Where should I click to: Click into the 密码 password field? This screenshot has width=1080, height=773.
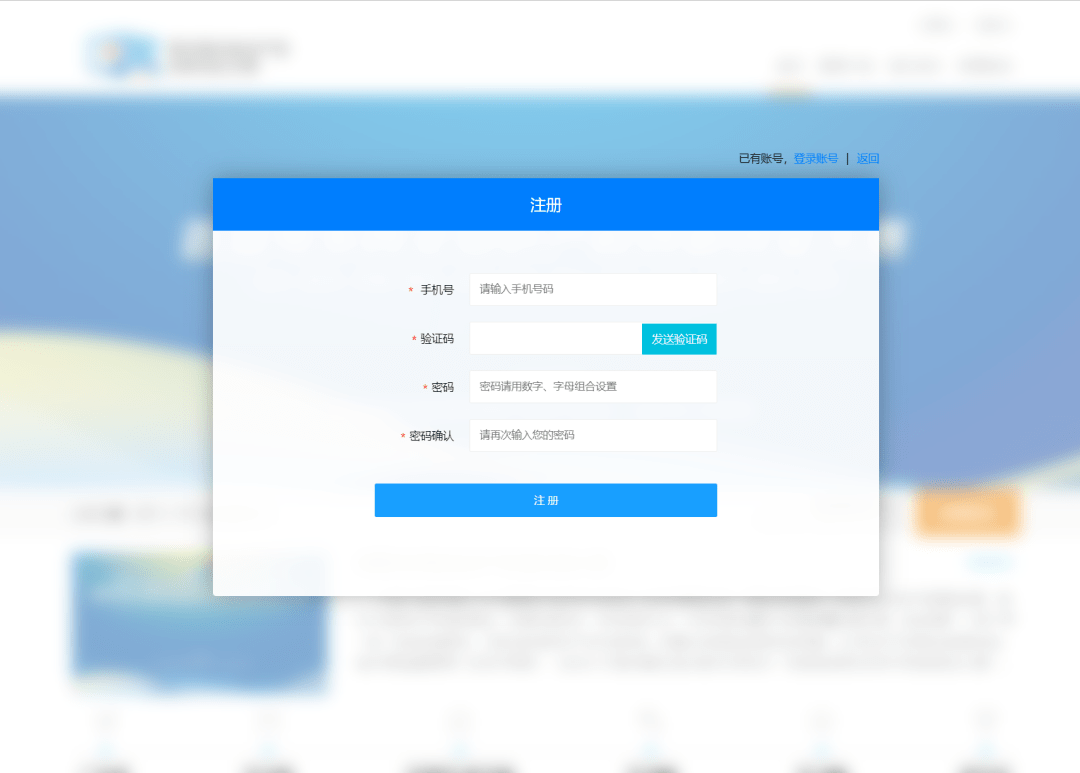[593, 387]
